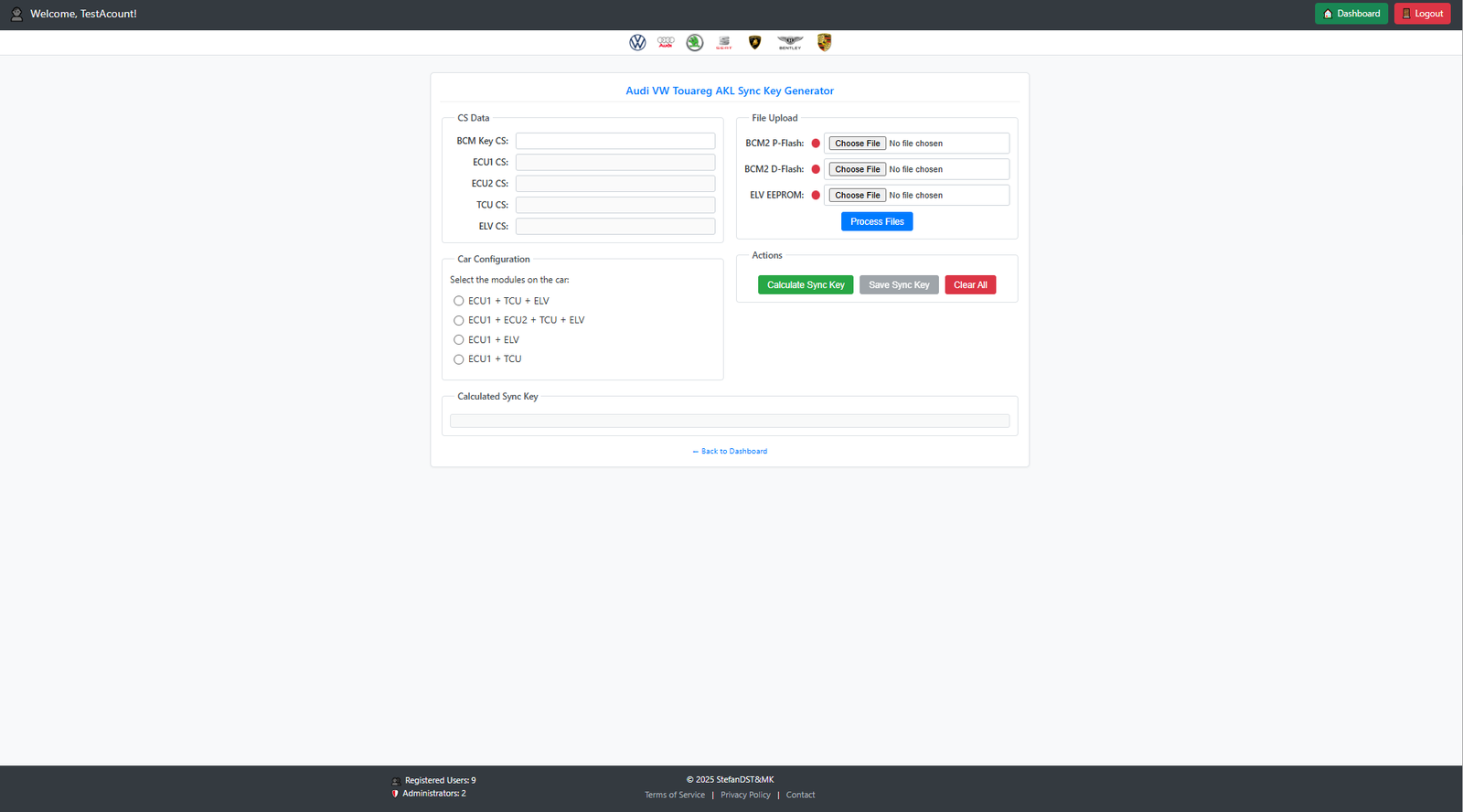
Task: Focus the BCM Key CS input field
Action: (x=614, y=141)
